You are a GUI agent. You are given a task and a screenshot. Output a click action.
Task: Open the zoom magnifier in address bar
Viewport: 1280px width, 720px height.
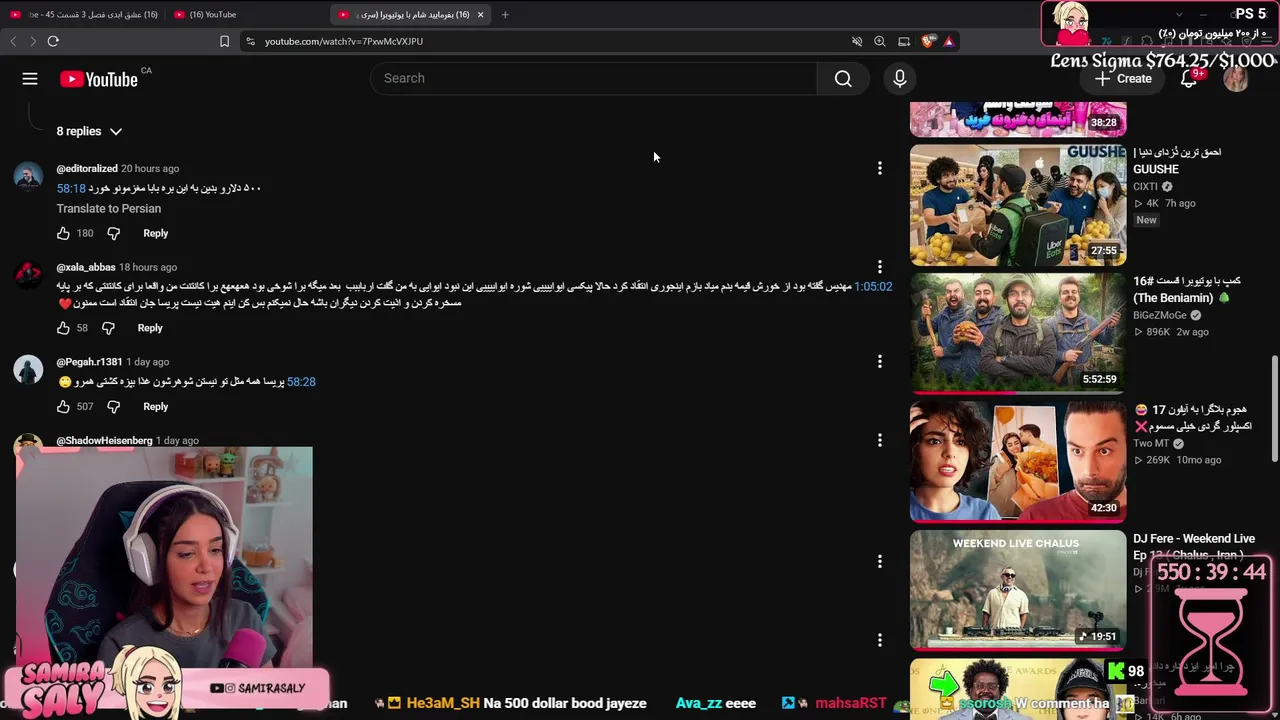coord(880,41)
